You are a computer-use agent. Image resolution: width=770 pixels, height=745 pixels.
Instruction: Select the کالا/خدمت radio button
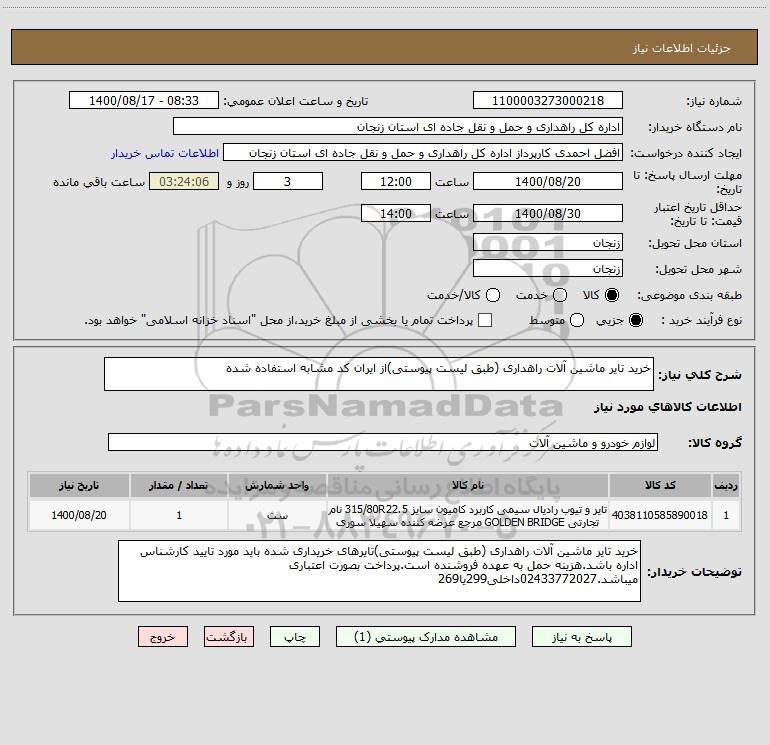[493, 295]
